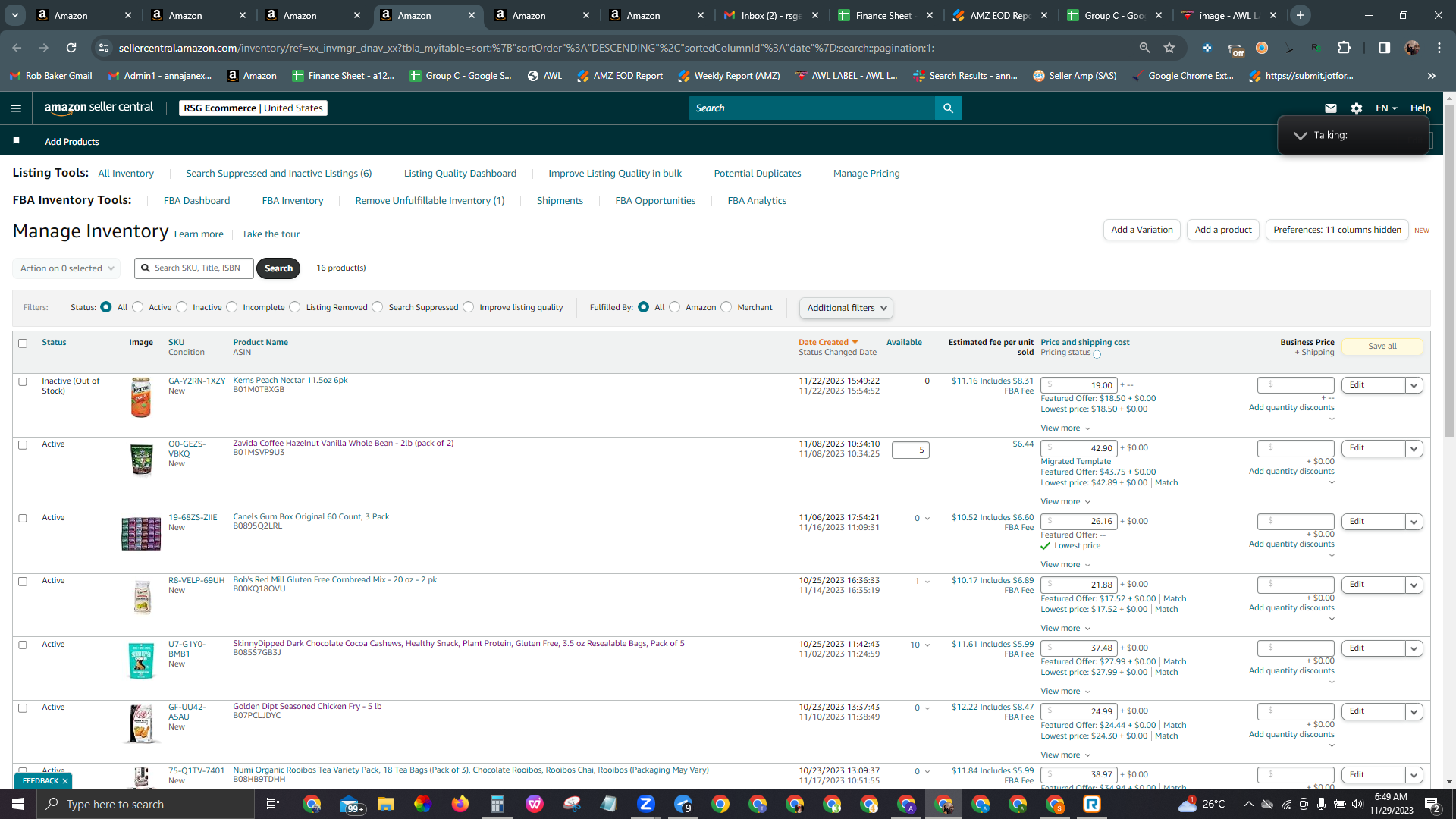Viewport: 1456px width, 819px height.
Task: Select the Inactive status filter
Action: tap(181, 307)
